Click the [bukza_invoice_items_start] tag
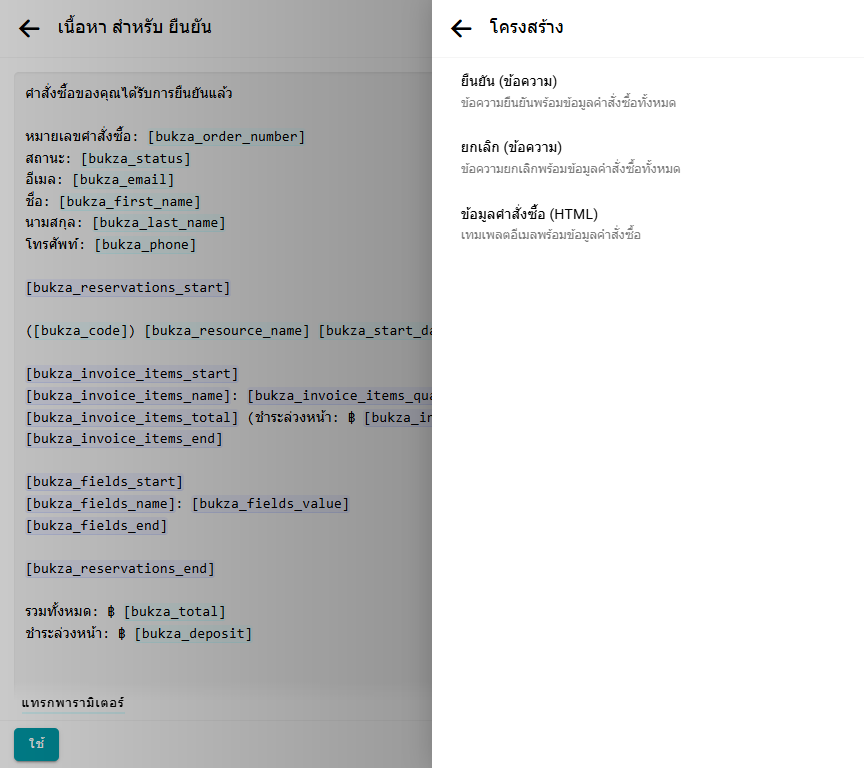 tap(132, 374)
